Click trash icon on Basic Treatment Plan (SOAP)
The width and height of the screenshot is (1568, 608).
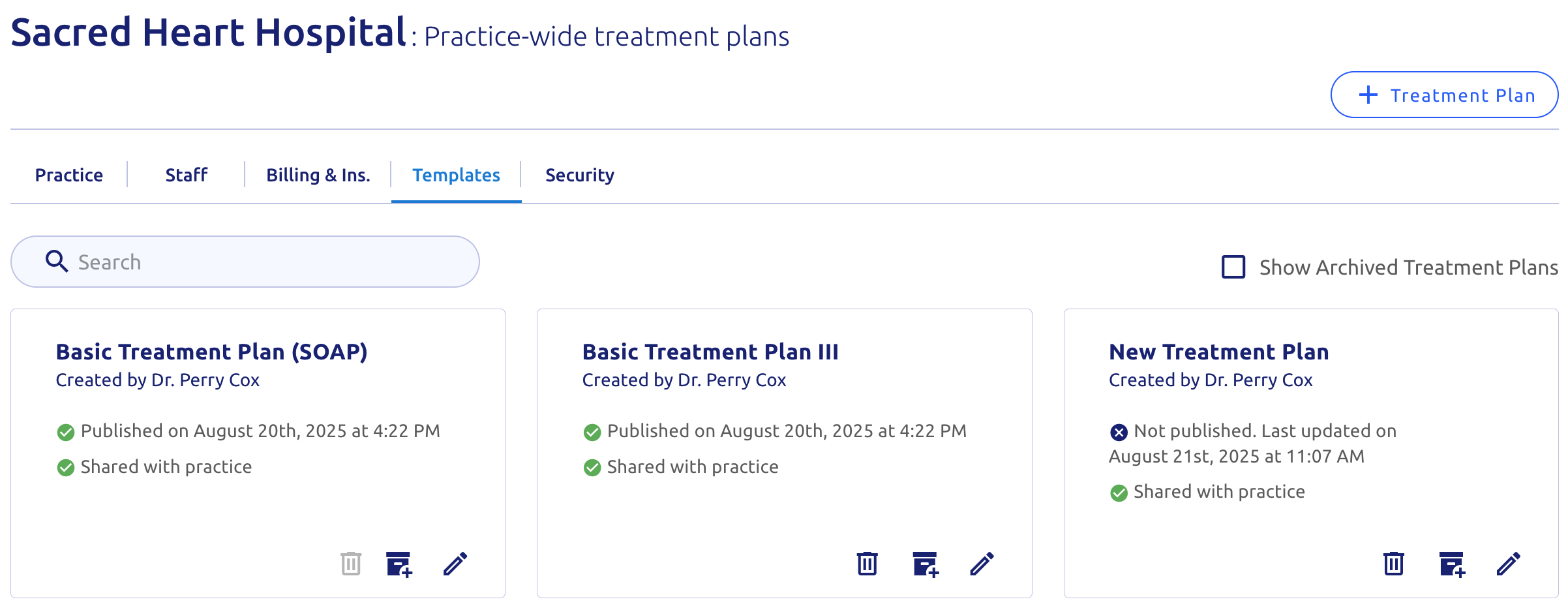[351, 564]
